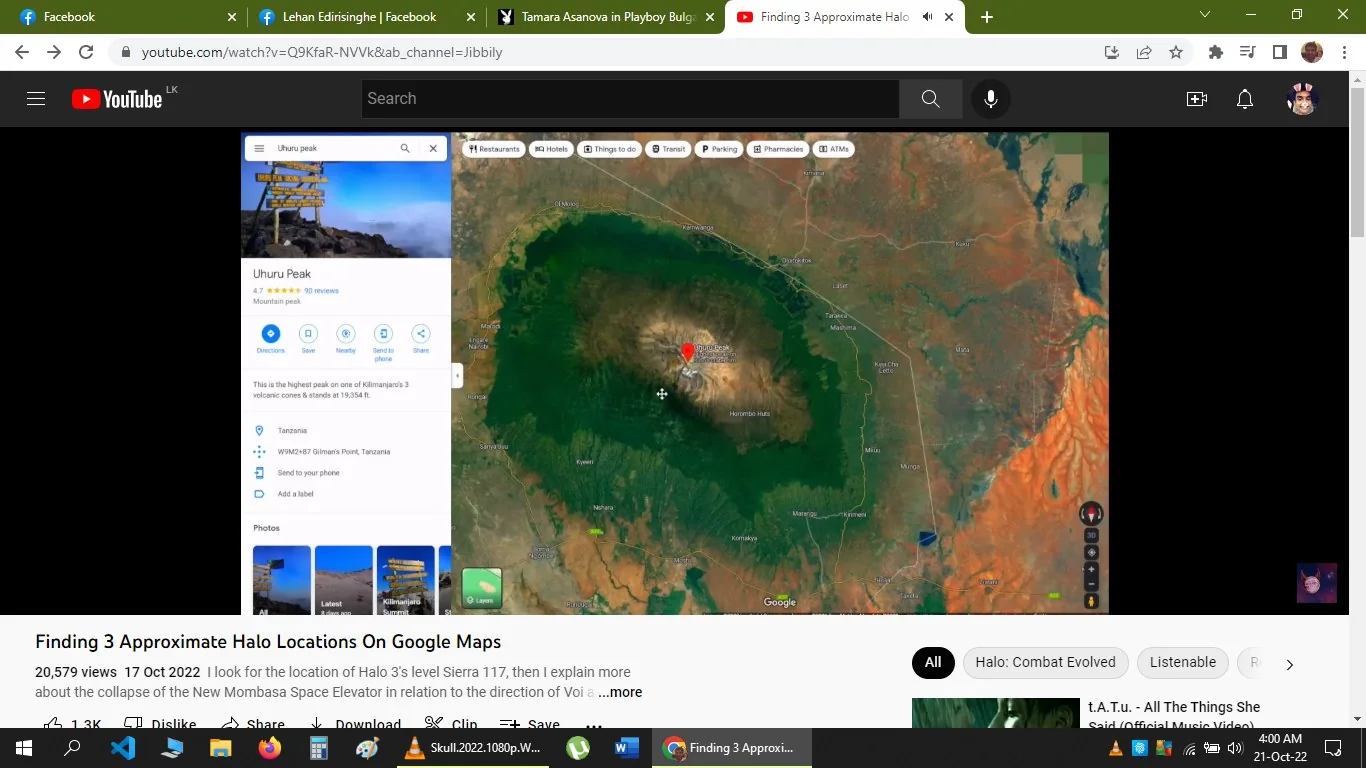Start voice search with the microphone
Image resolution: width=1366 pixels, height=768 pixels.
pos(990,99)
